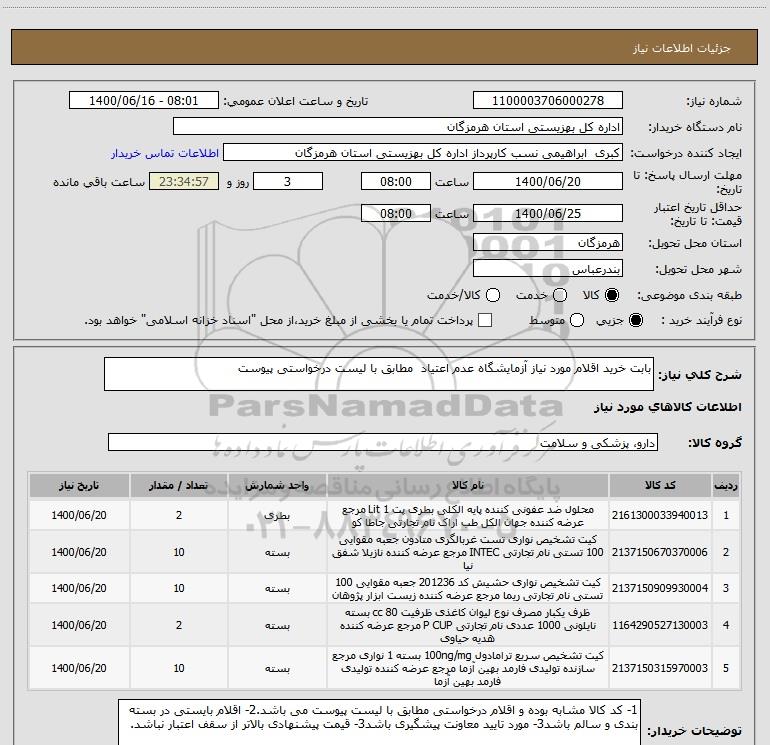This screenshot has width=770, height=745.
Task: Click product code 1164290527130003
Action: pyautogui.click(x=660, y=625)
